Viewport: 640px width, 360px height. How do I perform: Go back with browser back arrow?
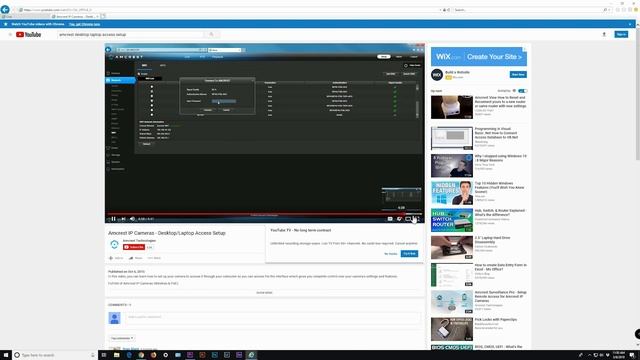[5, 9]
